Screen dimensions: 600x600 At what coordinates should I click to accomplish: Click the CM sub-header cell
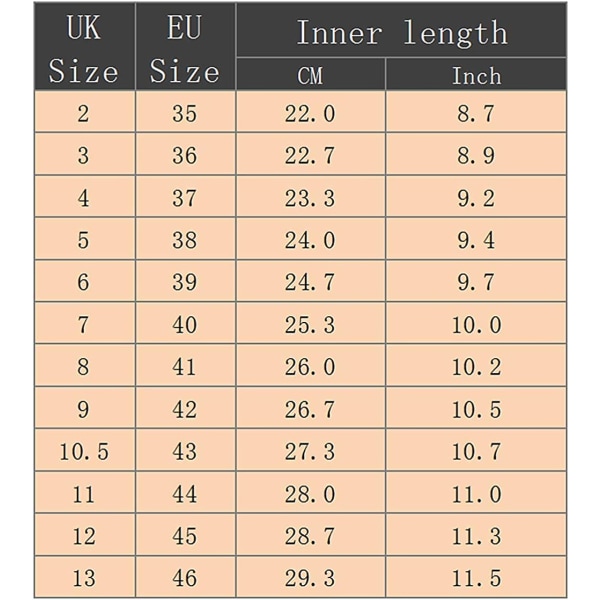[311, 74]
